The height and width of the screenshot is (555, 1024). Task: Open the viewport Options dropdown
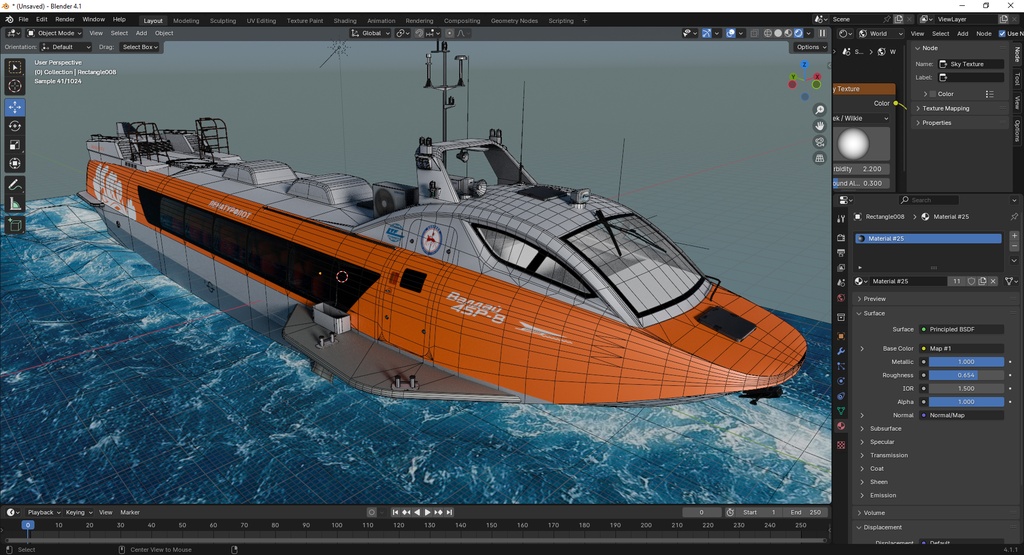(x=811, y=47)
